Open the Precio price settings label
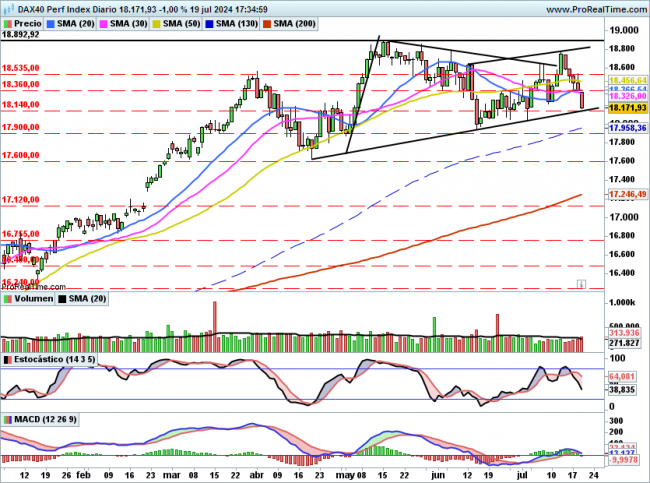The height and width of the screenshot is (483, 650). 29,21
